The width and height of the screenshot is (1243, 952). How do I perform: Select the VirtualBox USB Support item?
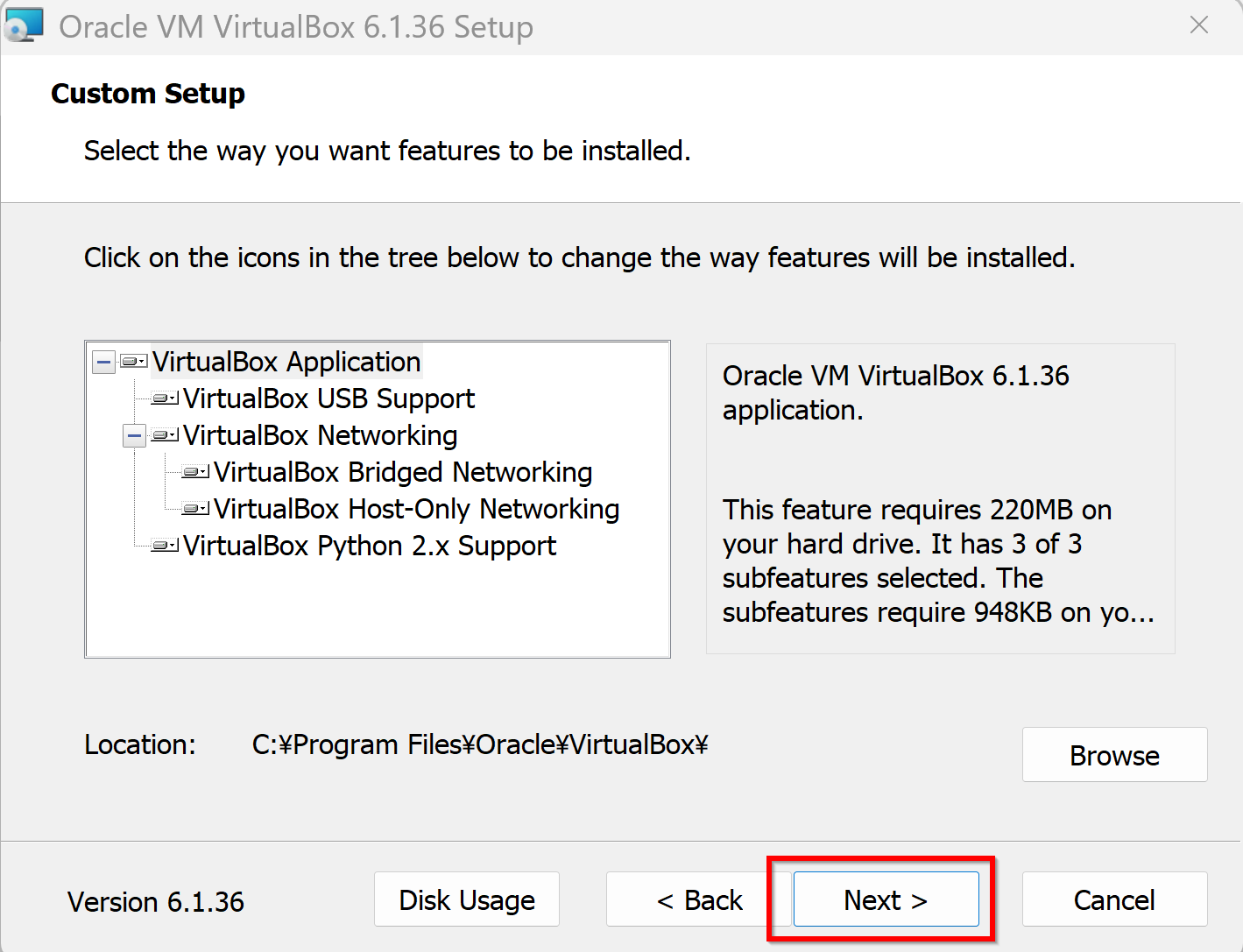point(328,398)
